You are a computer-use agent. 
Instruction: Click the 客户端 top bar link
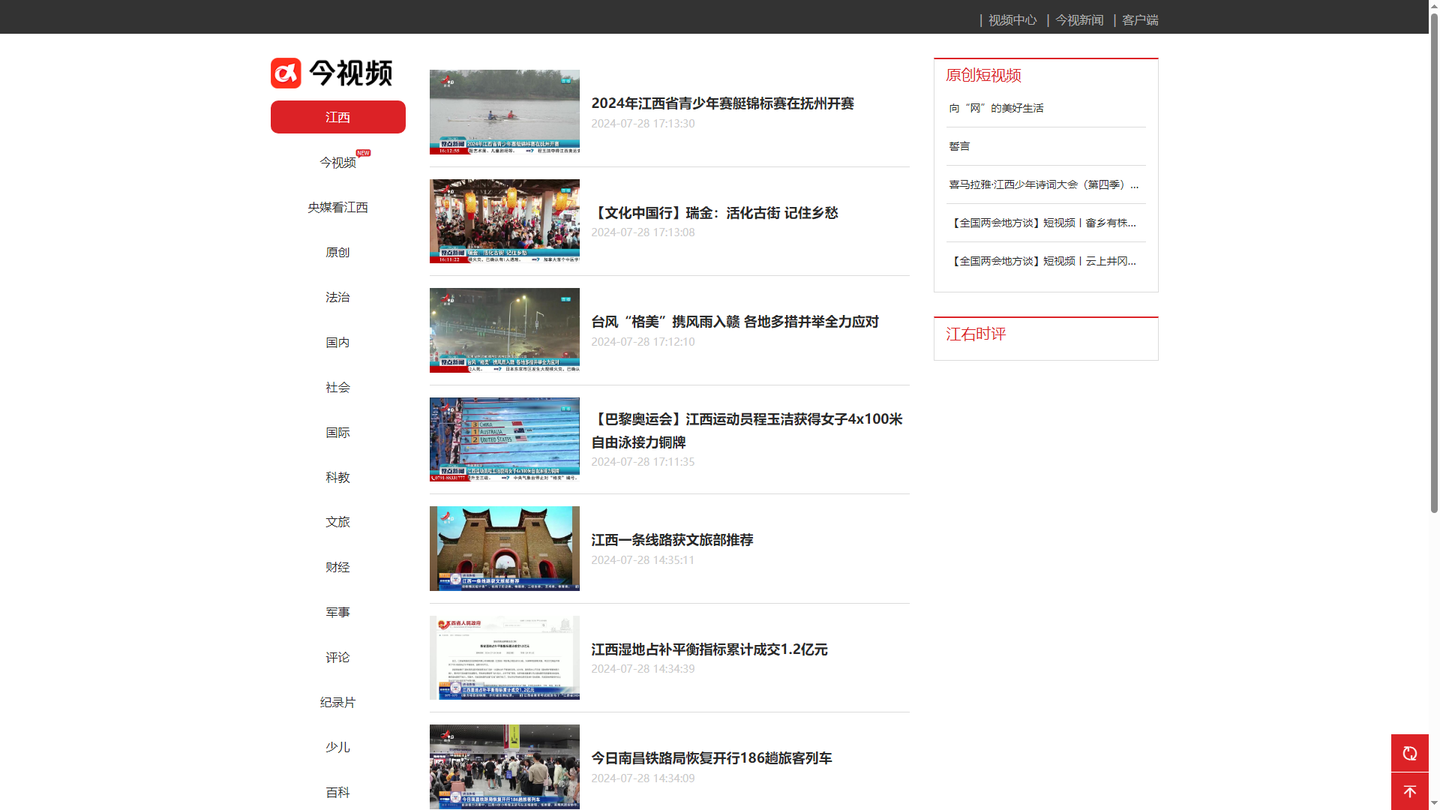pyautogui.click(x=1140, y=20)
